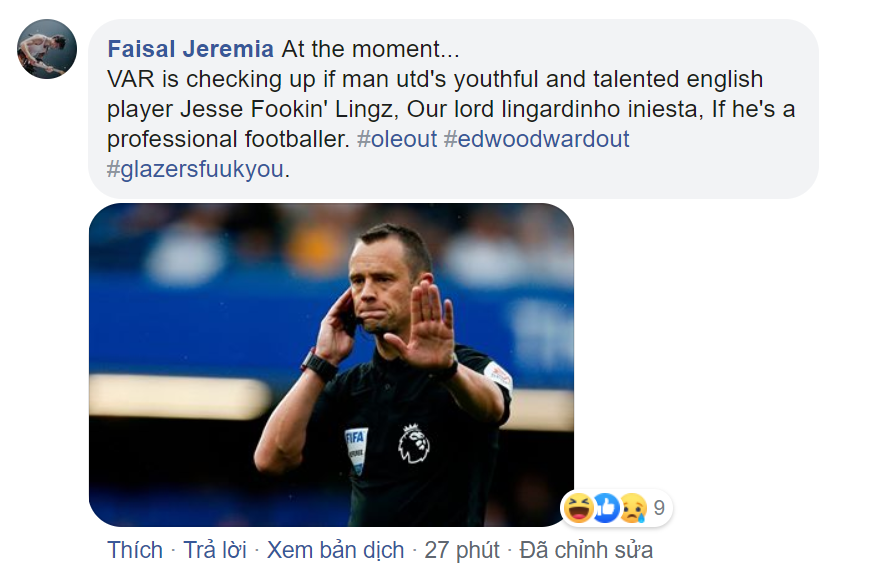876x571 pixels.
Task: Click the laughing Haha reaction emoji
Action: pos(577,508)
